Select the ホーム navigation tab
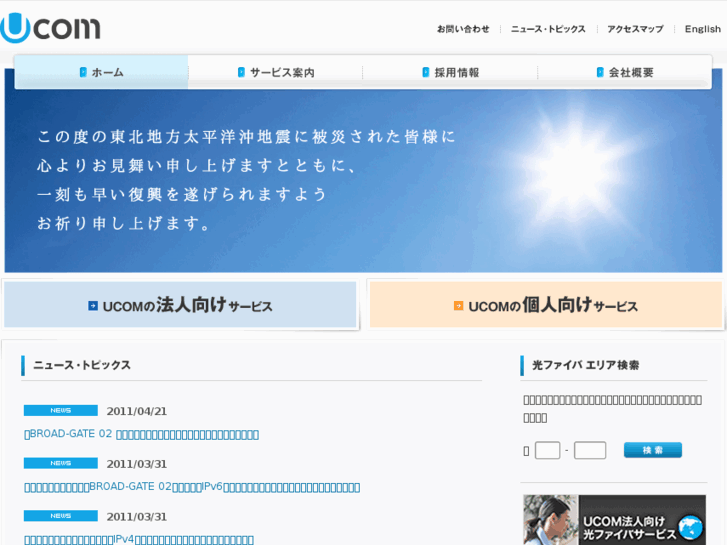This screenshot has width=727, height=545. [102, 72]
